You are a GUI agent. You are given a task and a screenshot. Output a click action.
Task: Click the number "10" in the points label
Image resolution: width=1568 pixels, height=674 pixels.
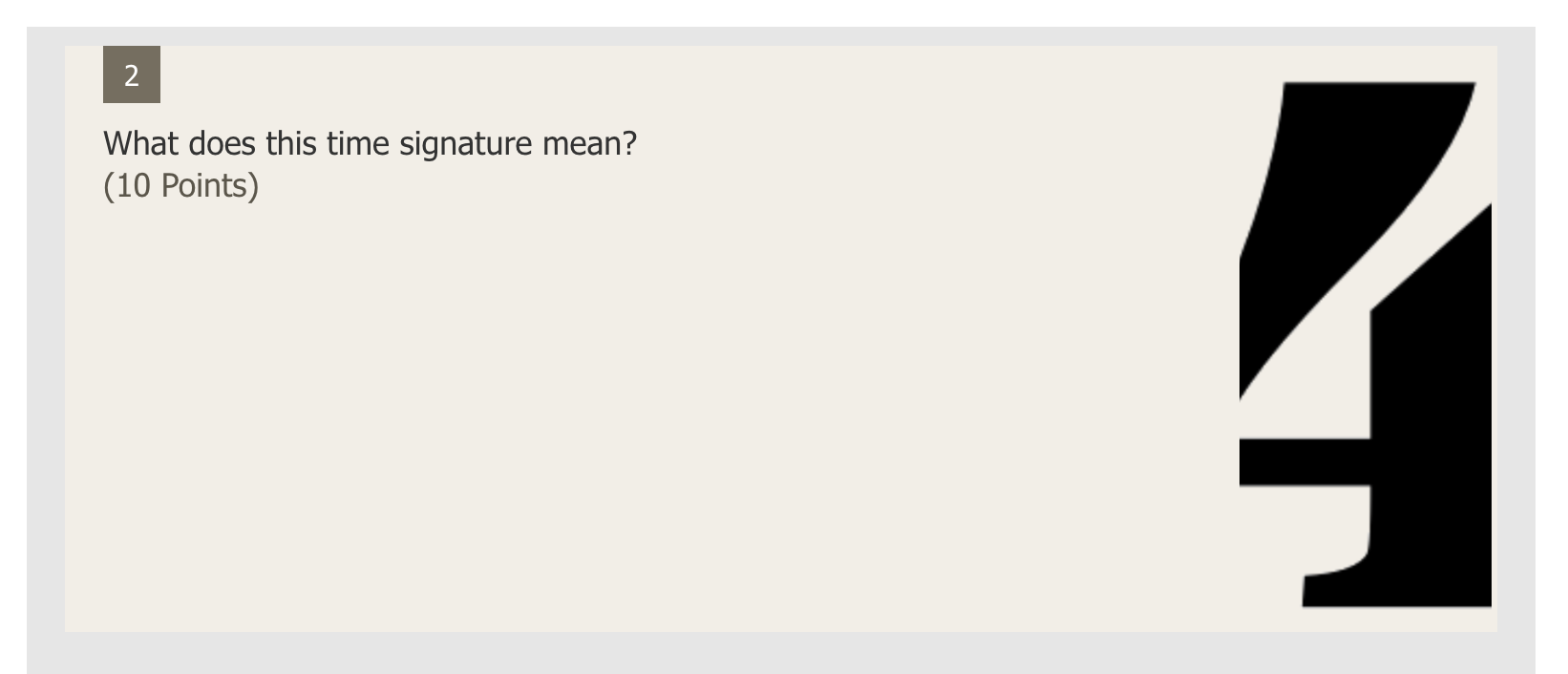point(134,185)
